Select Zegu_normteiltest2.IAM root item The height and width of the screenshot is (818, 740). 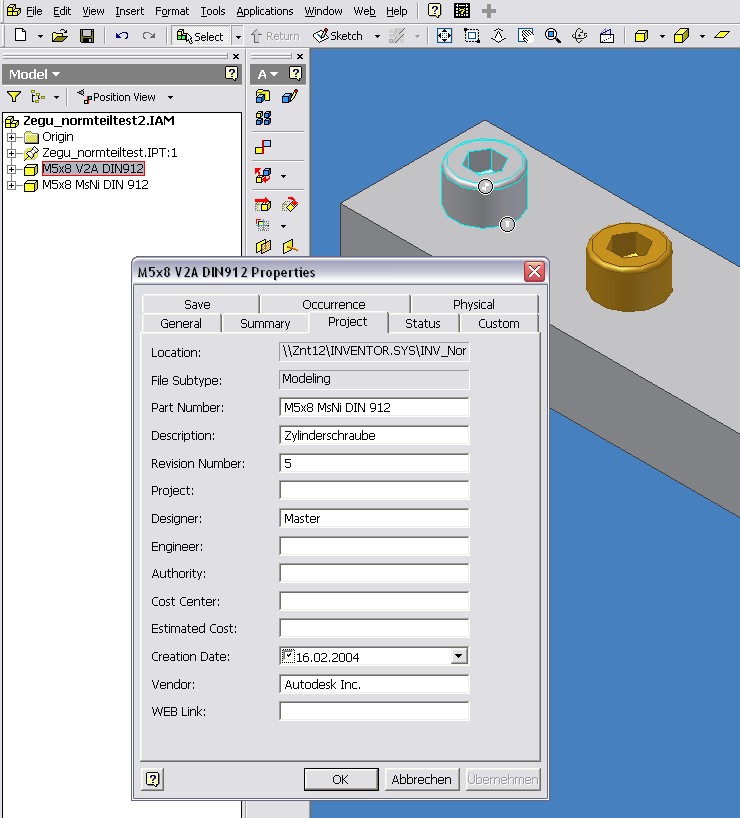[99, 121]
